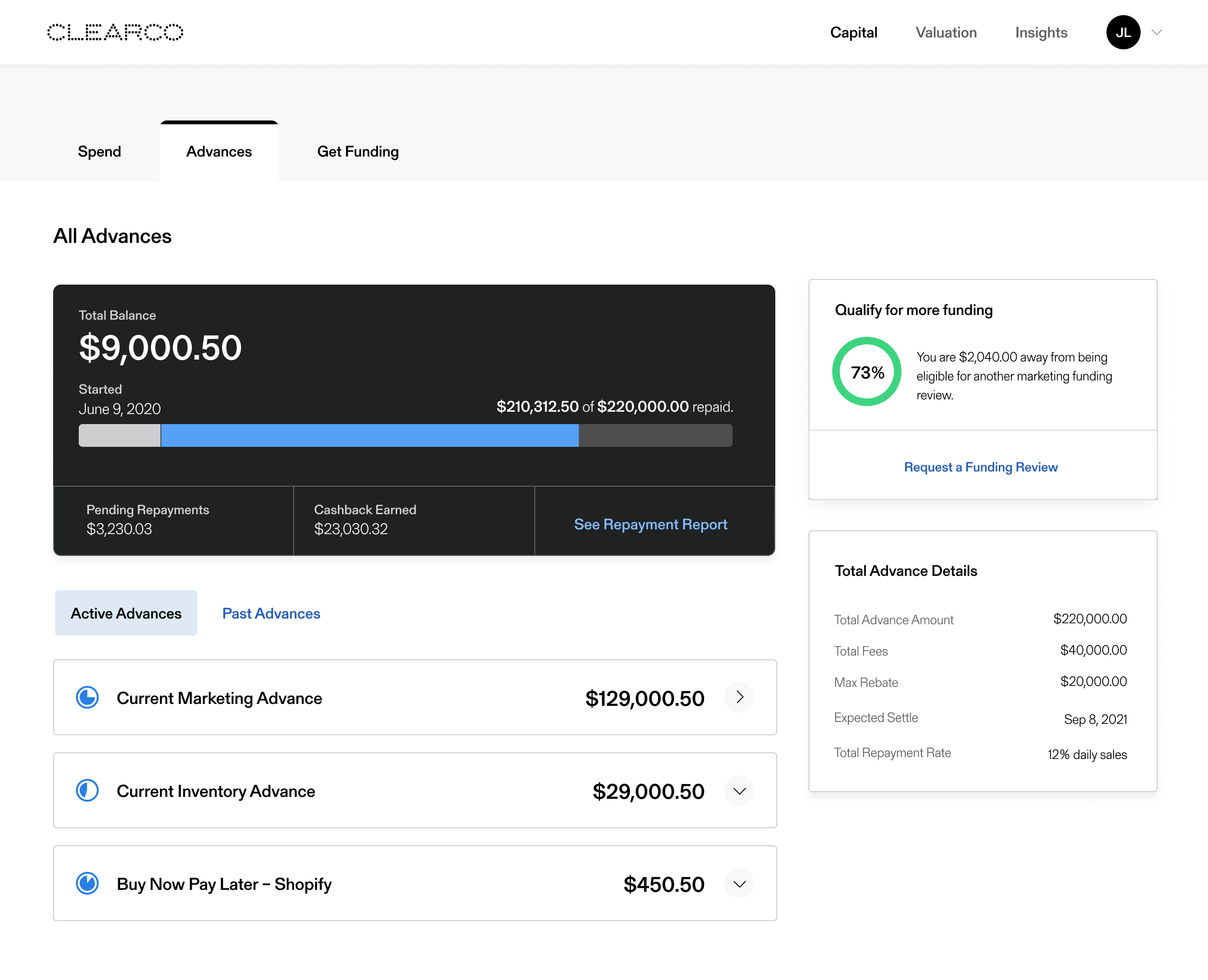Image resolution: width=1208 pixels, height=980 pixels.
Task: Click the blue repayment progress bar
Action: point(370,435)
